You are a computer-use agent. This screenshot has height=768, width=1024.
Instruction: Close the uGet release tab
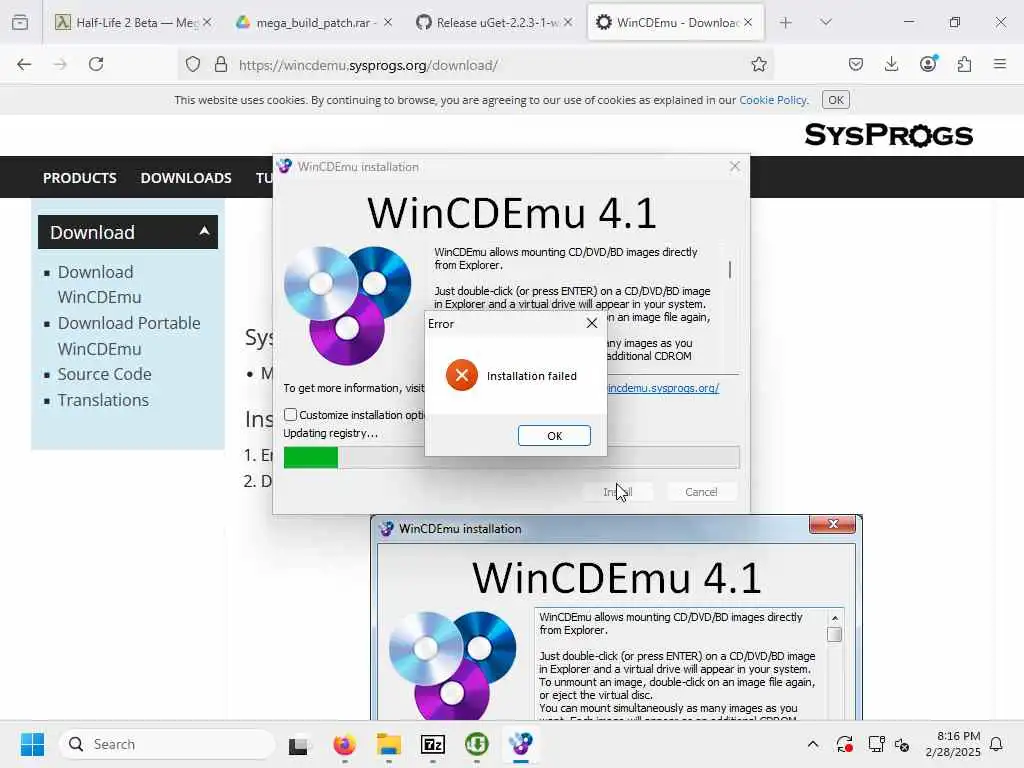568,22
